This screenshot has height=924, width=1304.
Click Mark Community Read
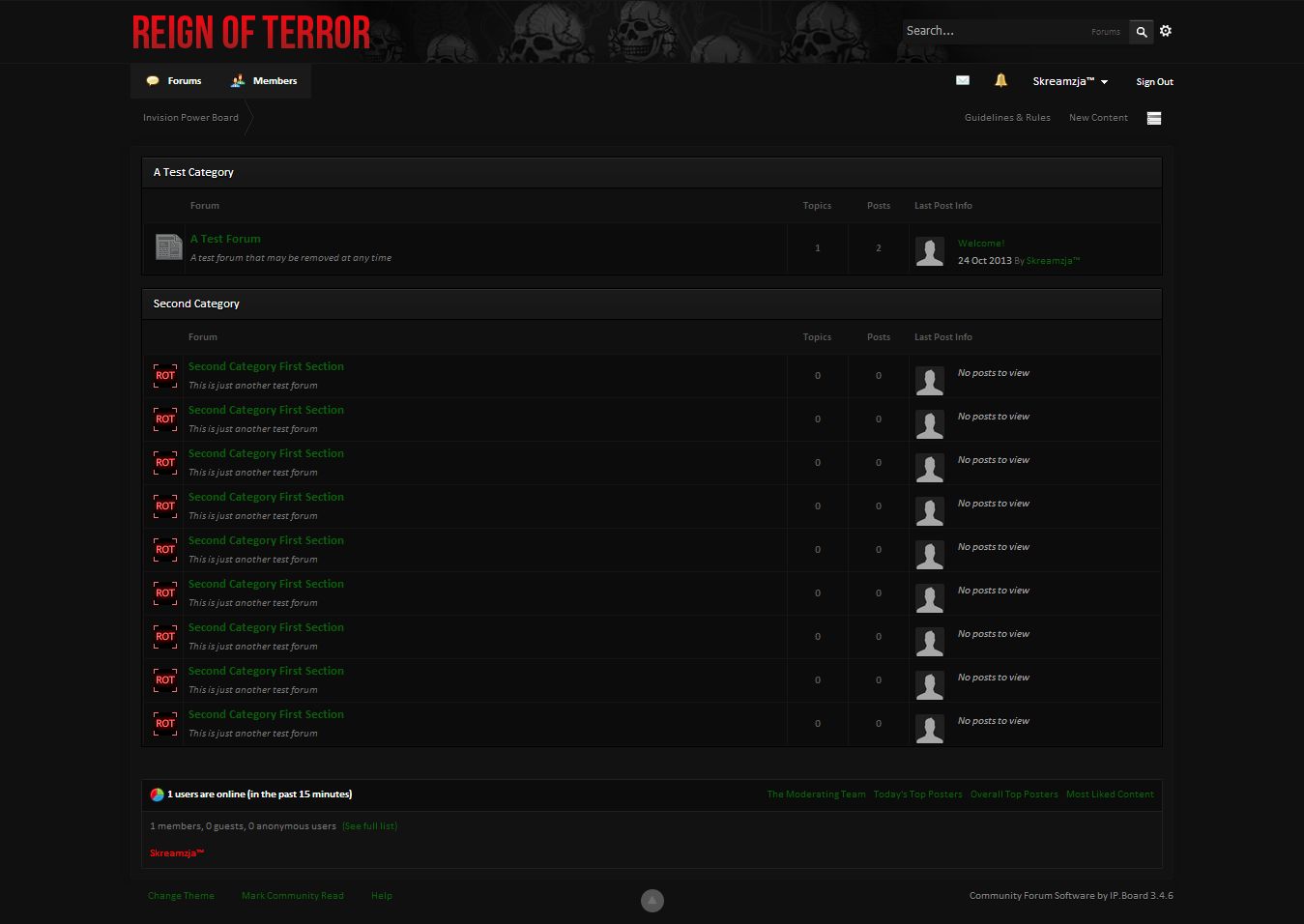coord(292,896)
